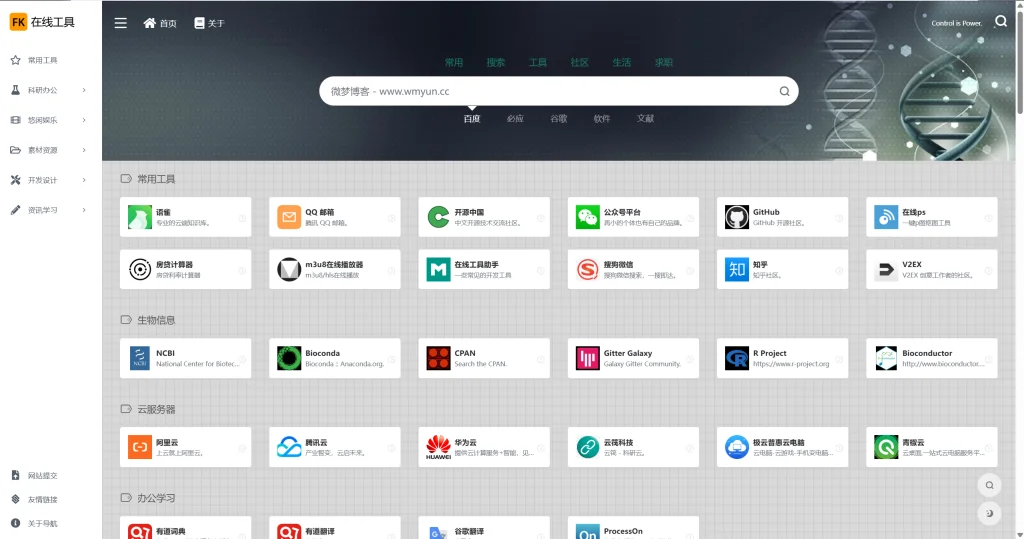The height and width of the screenshot is (539, 1024).
Task: Click the 生物信息 section heading
Action: pos(156,320)
